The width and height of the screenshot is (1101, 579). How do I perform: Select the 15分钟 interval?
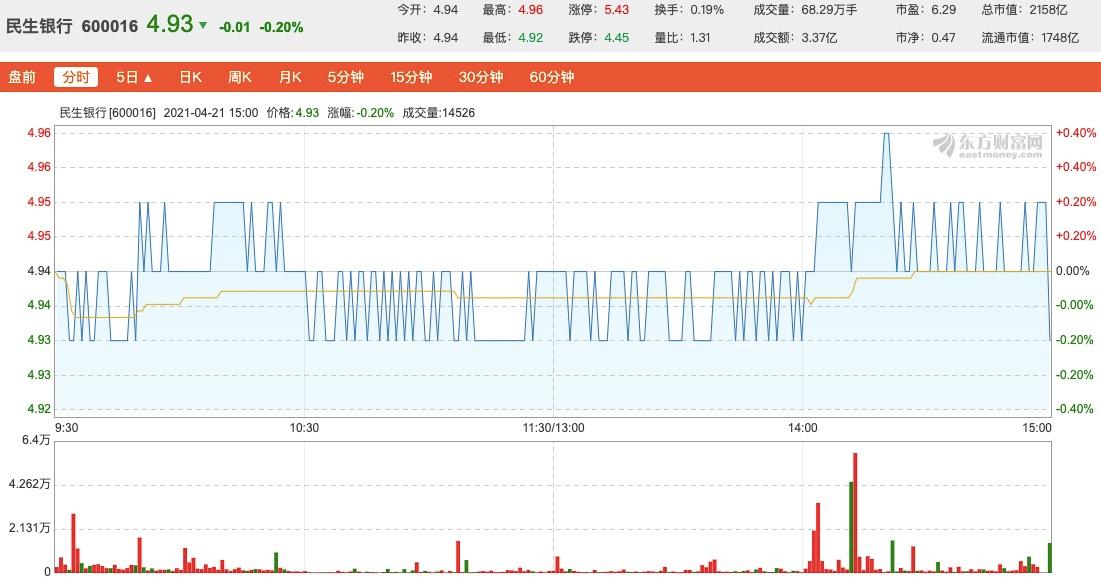click(411, 77)
